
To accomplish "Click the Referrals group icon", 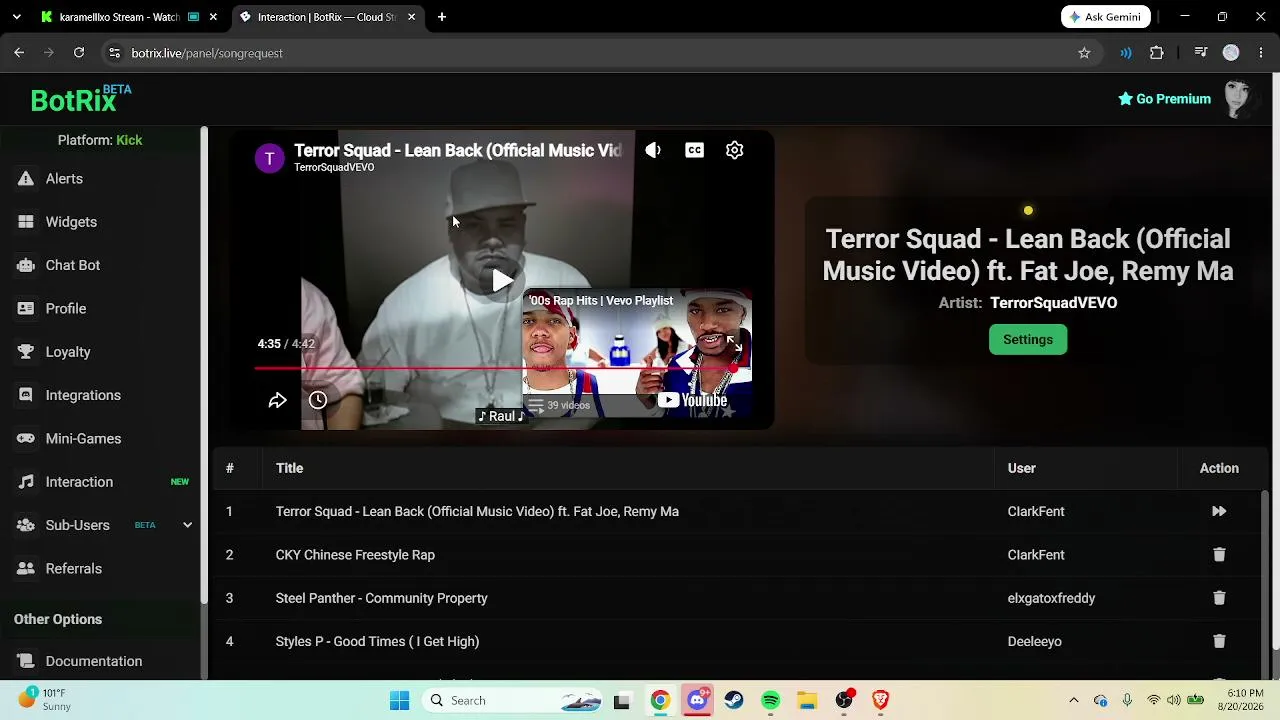I will pos(26,569).
